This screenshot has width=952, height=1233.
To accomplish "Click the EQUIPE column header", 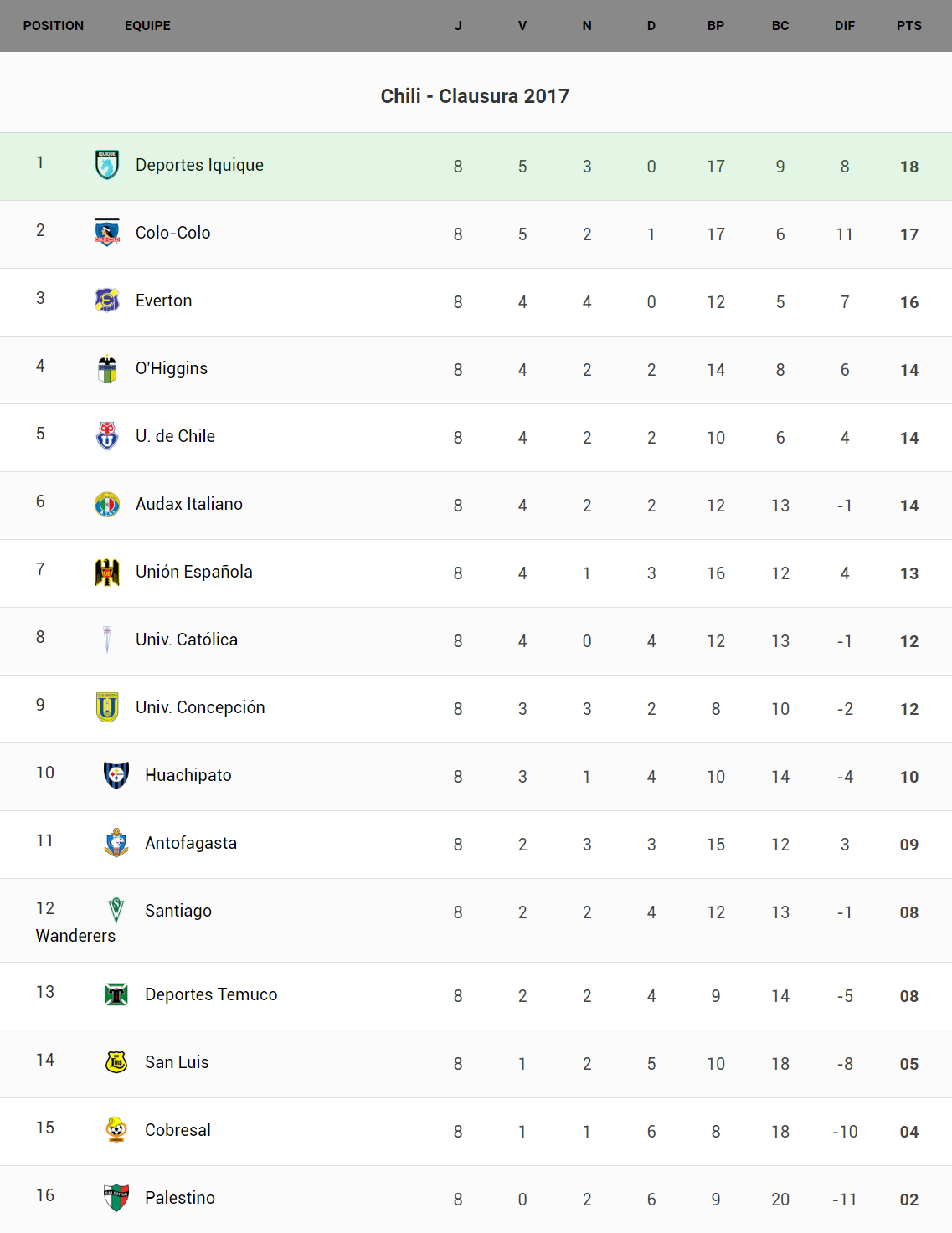I will (147, 26).
